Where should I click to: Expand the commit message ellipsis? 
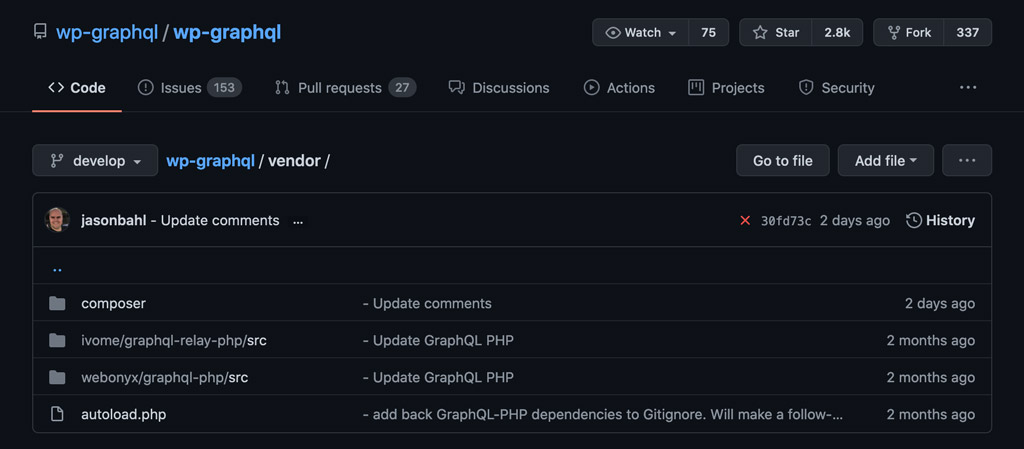[298, 221]
